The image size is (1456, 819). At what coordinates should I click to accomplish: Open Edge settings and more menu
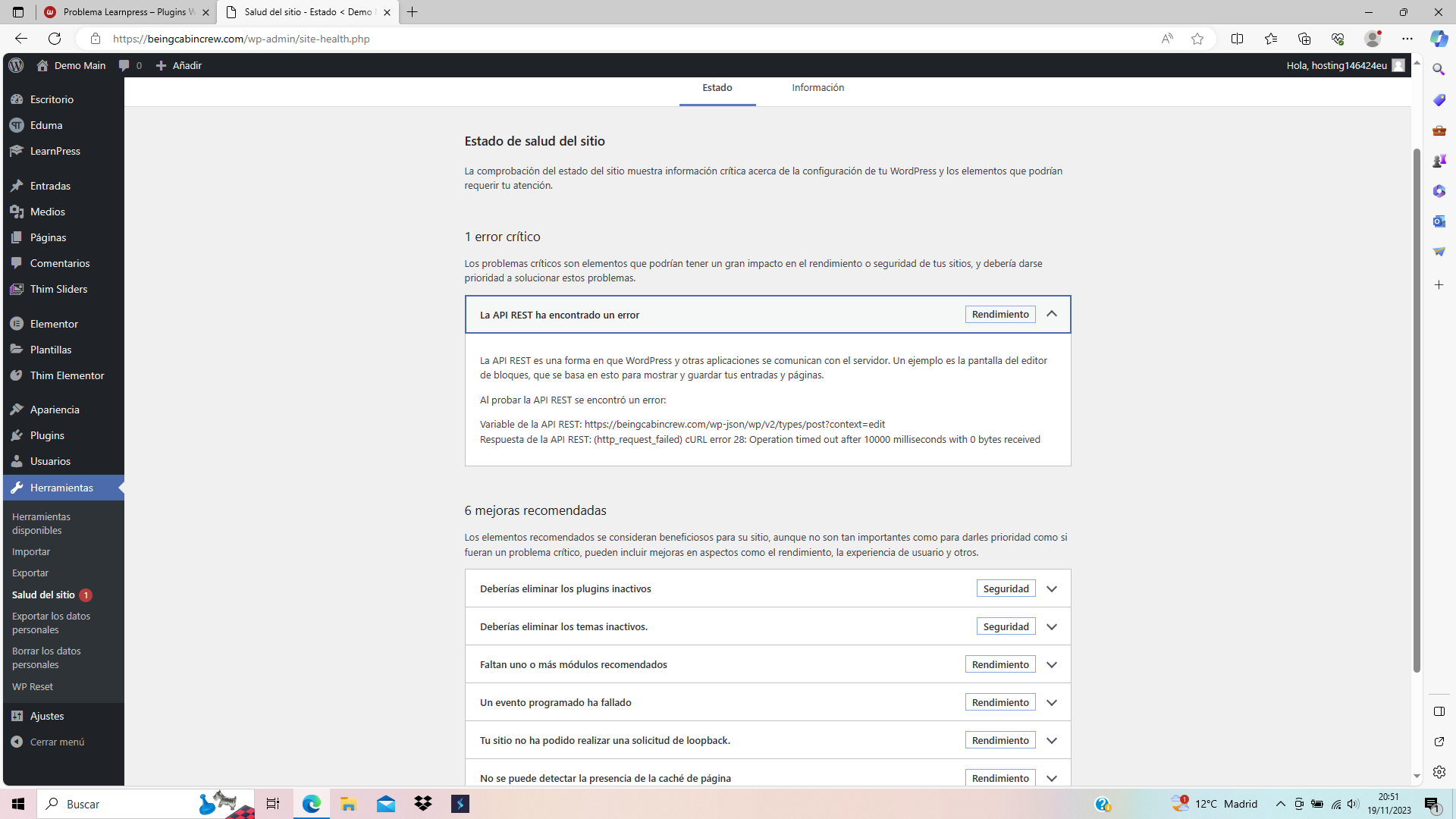1407,39
